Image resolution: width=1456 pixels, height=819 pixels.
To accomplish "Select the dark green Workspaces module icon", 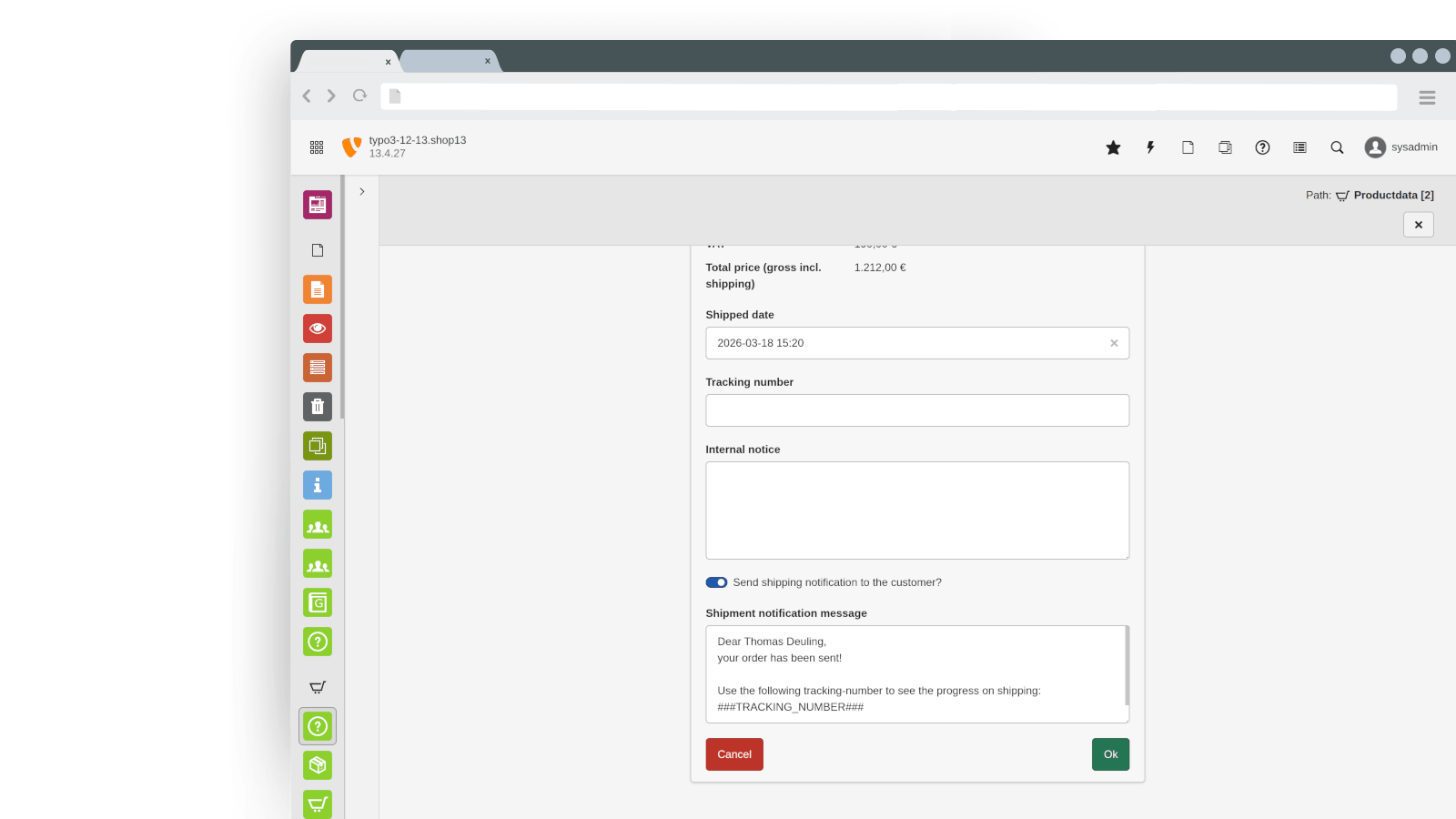I will [x=318, y=446].
